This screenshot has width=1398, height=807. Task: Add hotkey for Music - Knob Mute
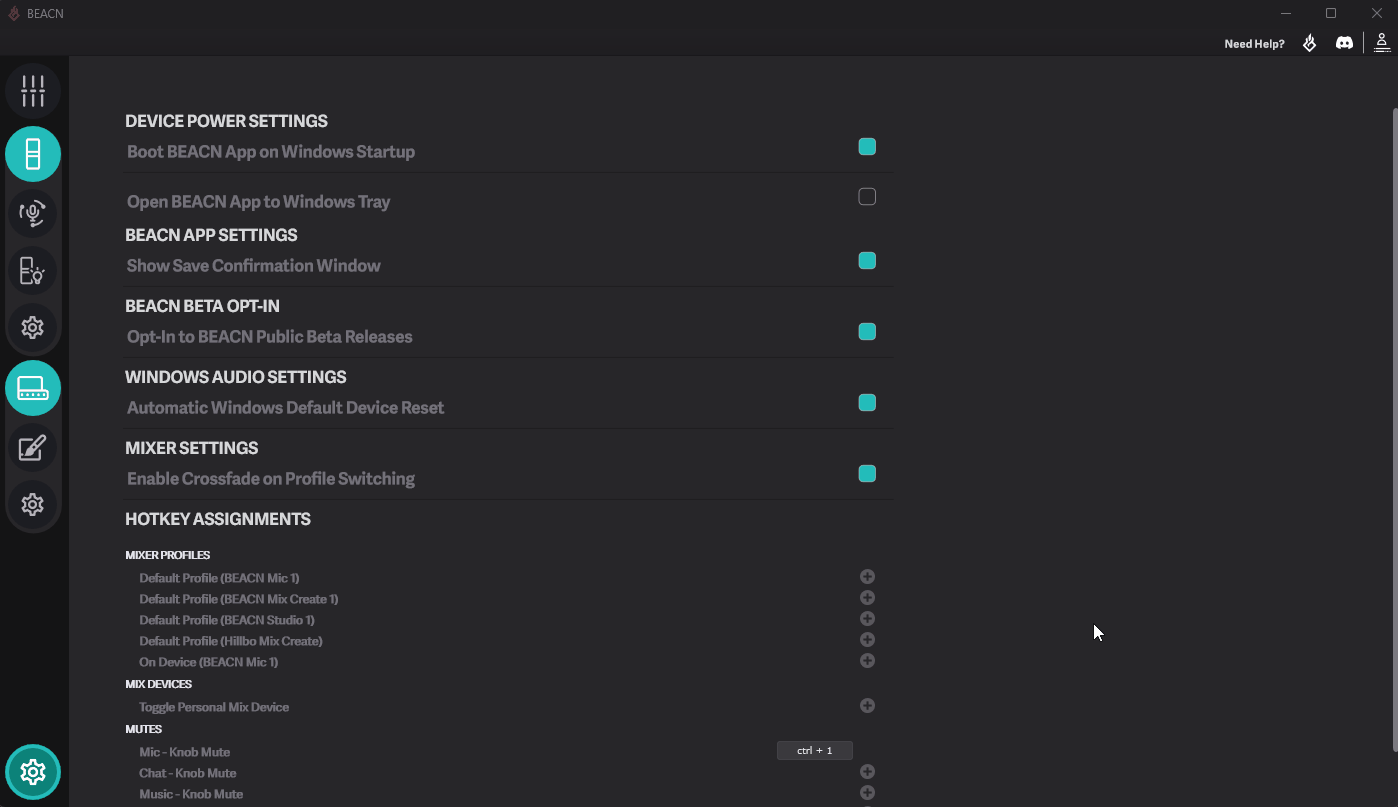[867, 793]
